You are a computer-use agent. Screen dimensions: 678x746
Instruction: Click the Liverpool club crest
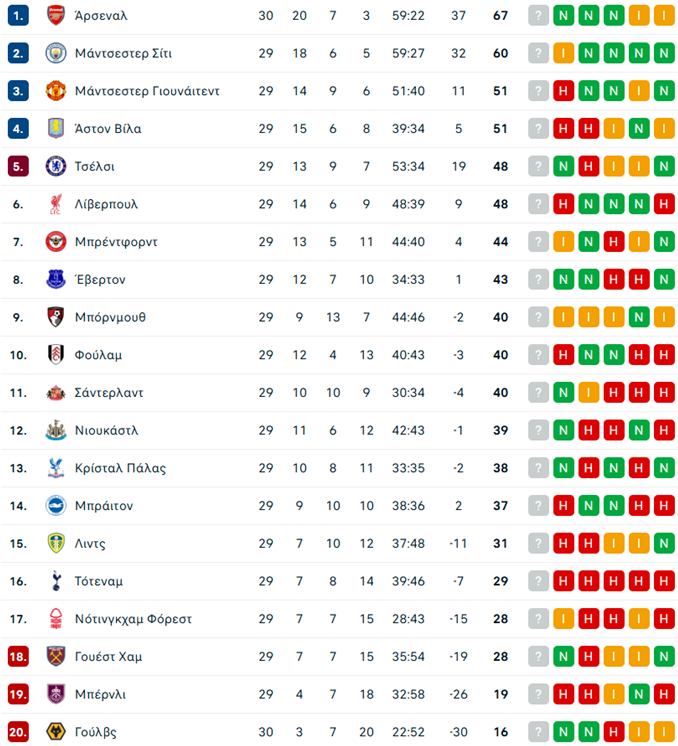coord(55,204)
